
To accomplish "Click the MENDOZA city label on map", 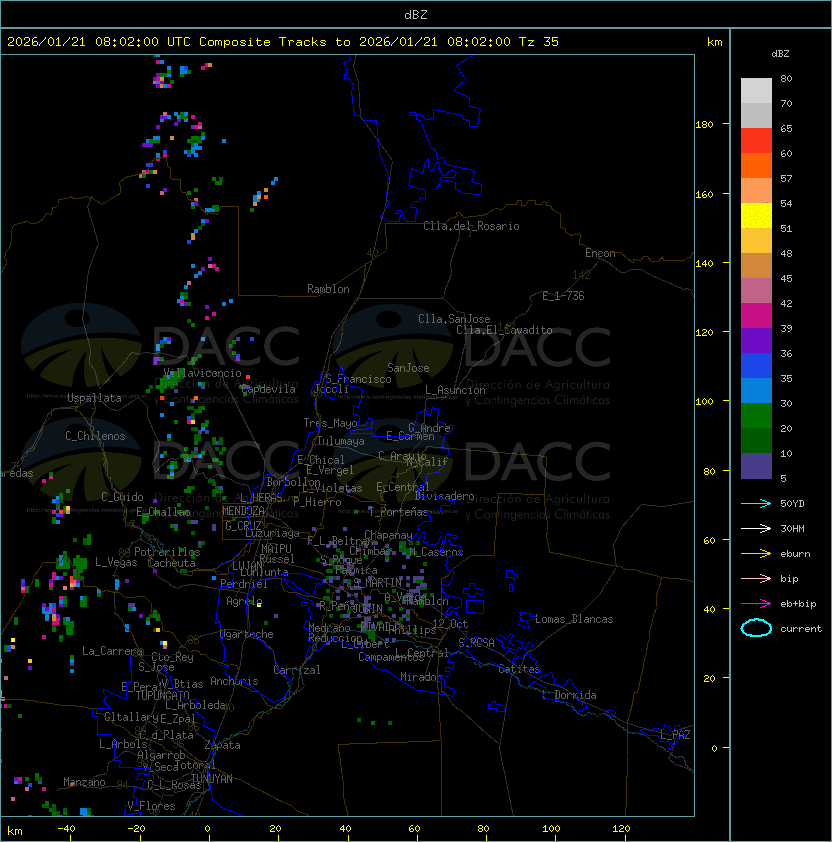I will 245,511.
